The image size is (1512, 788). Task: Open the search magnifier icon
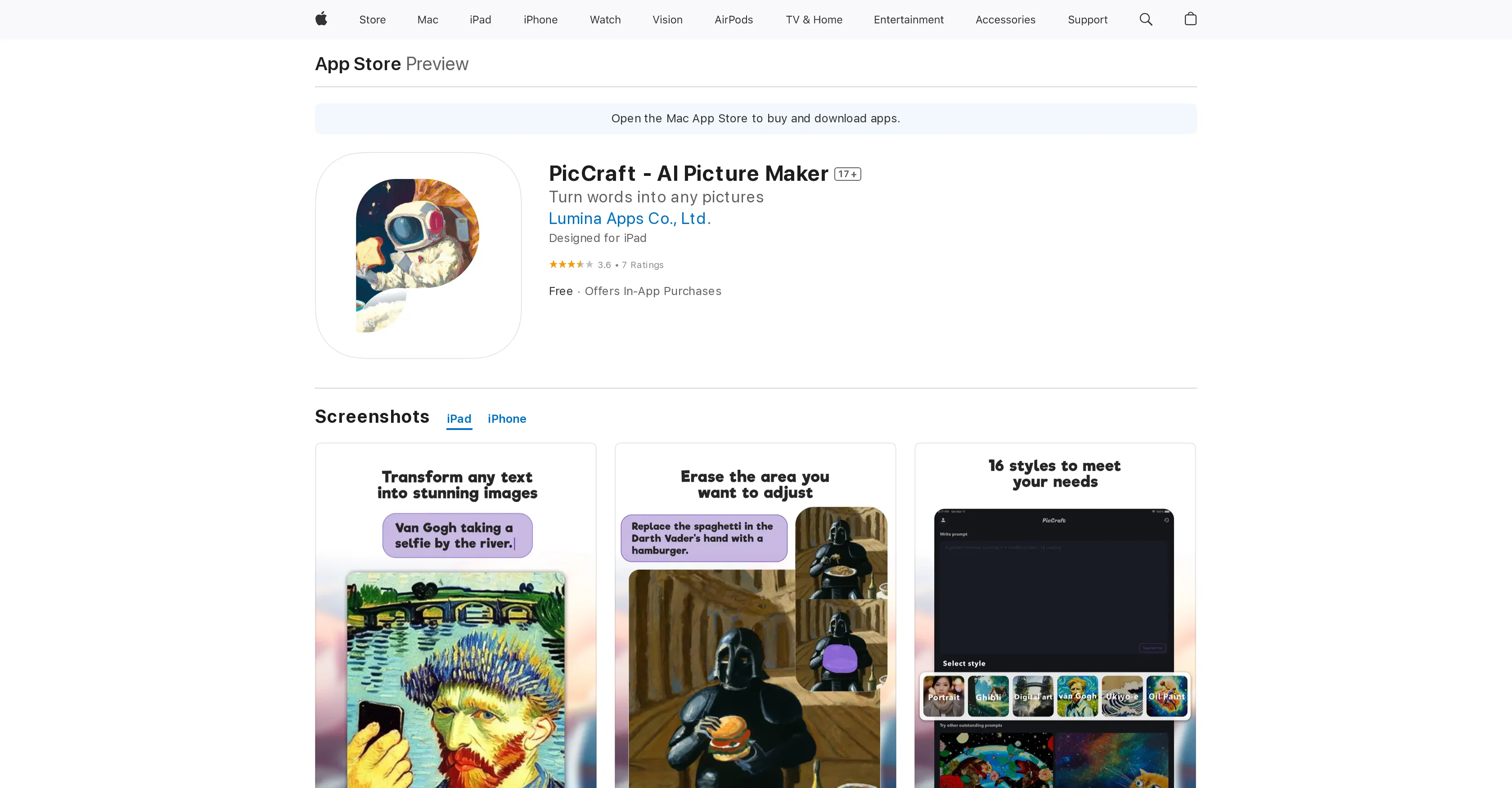[x=1146, y=19]
